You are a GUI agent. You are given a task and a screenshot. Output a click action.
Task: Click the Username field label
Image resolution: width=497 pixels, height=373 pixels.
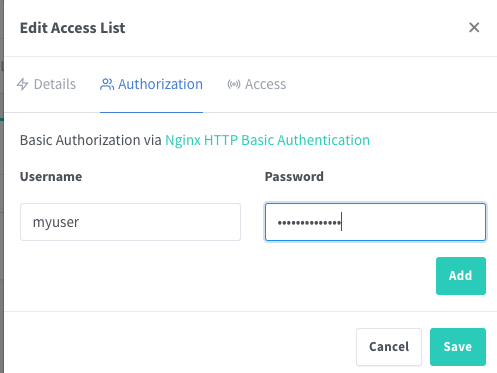(51, 177)
